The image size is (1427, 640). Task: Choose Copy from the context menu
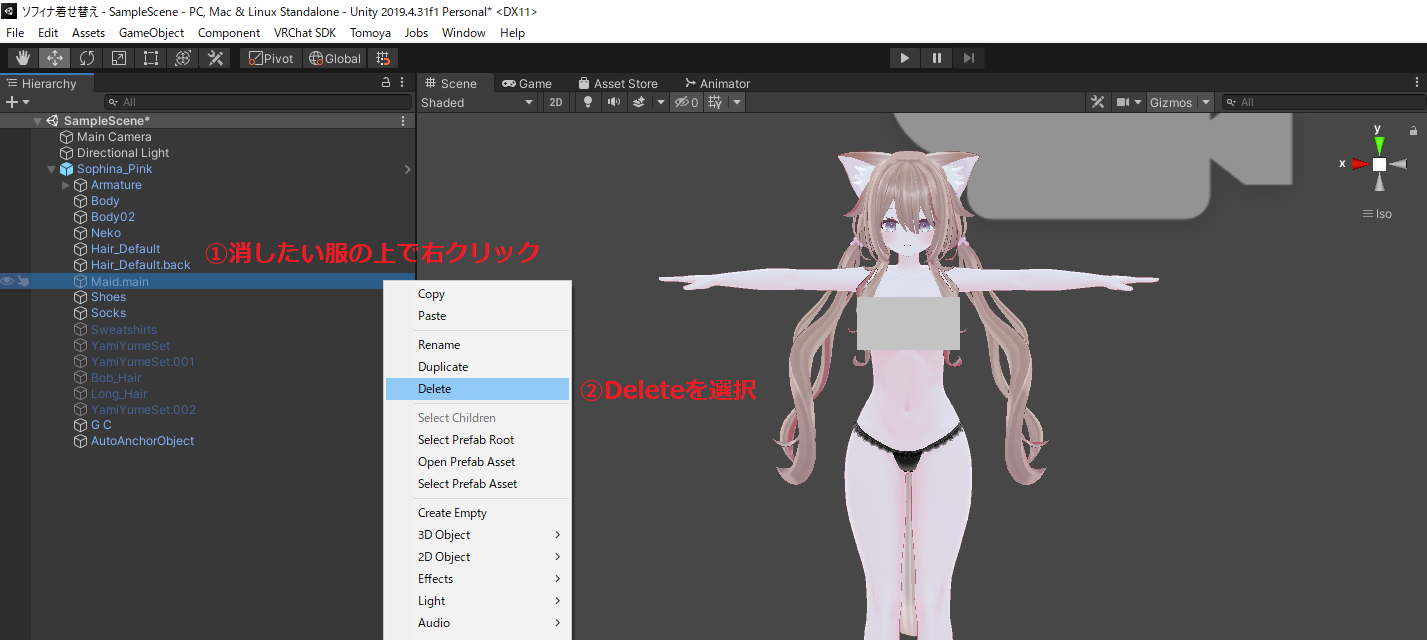[x=477, y=294]
